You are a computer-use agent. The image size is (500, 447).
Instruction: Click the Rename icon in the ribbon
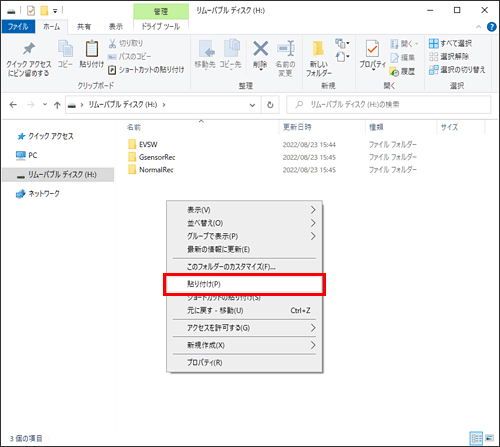[286, 49]
